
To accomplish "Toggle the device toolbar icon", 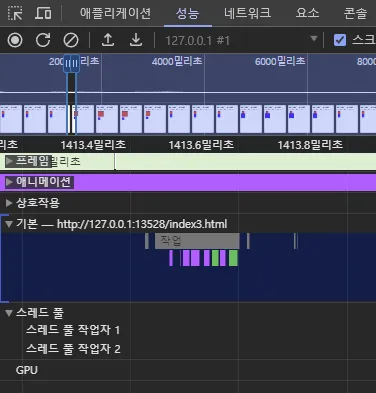I will 43,13.
